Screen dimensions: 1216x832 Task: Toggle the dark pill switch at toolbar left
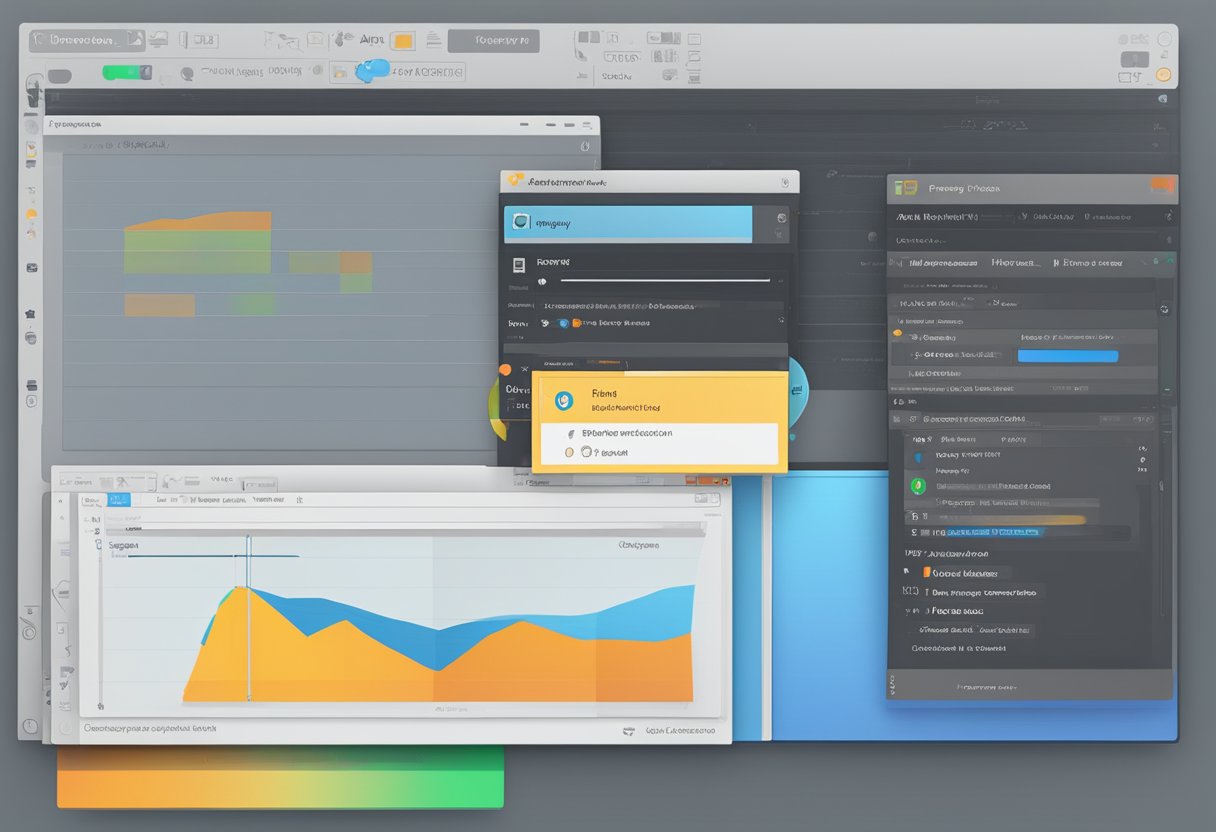tap(60, 76)
